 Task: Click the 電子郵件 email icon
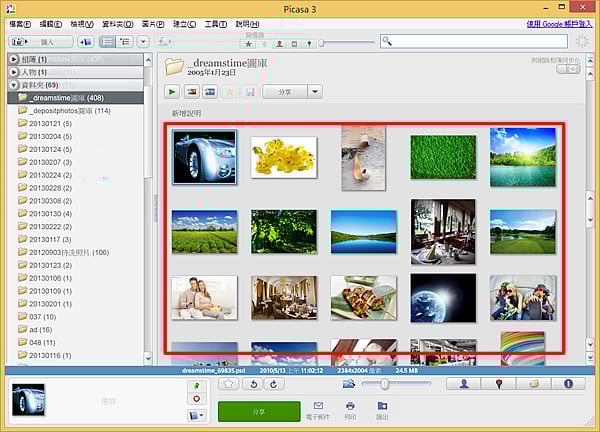coord(318,408)
